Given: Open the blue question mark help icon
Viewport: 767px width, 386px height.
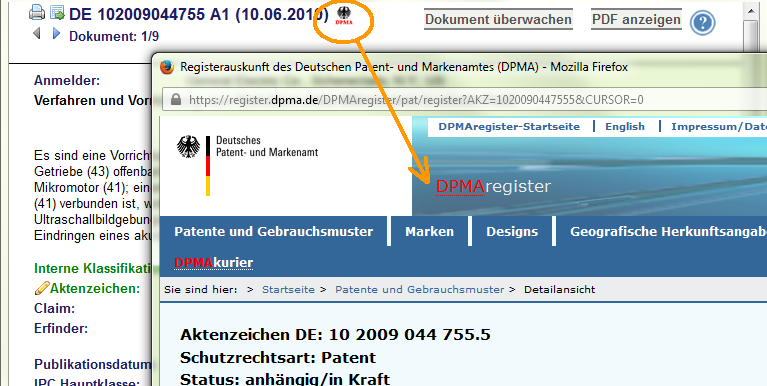Looking at the screenshot, I should (x=702, y=23).
